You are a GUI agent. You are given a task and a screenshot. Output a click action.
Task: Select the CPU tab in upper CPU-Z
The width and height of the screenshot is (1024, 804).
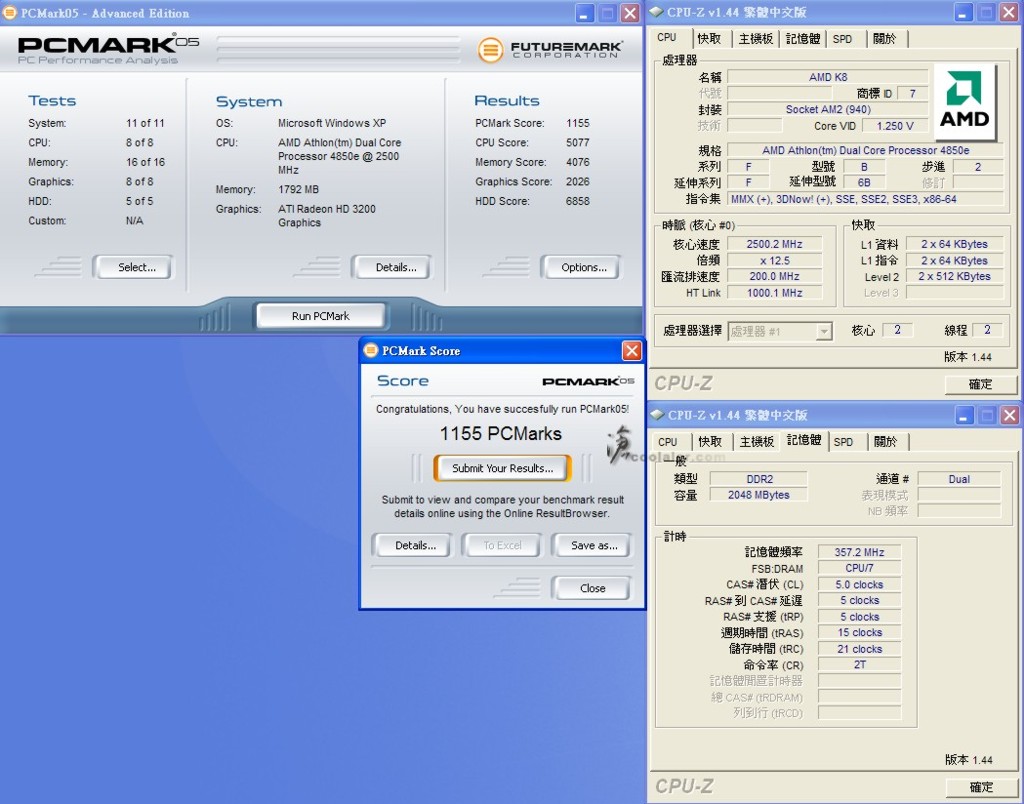click(x=667, y=37)
